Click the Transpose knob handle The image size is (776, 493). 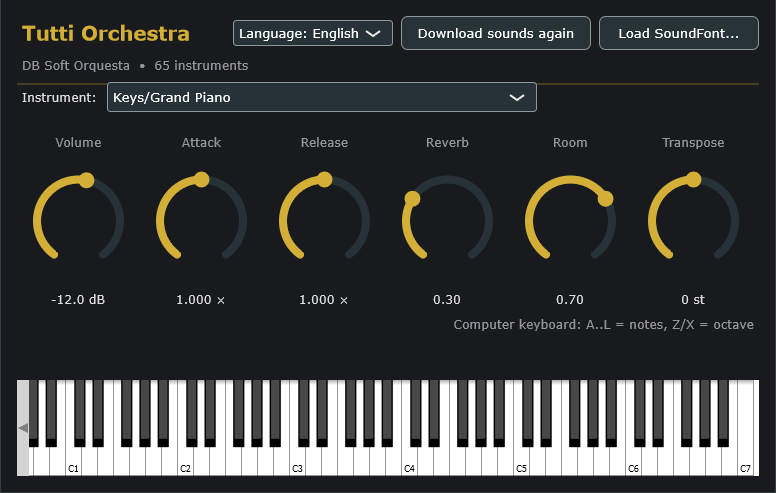click(693, 179)
